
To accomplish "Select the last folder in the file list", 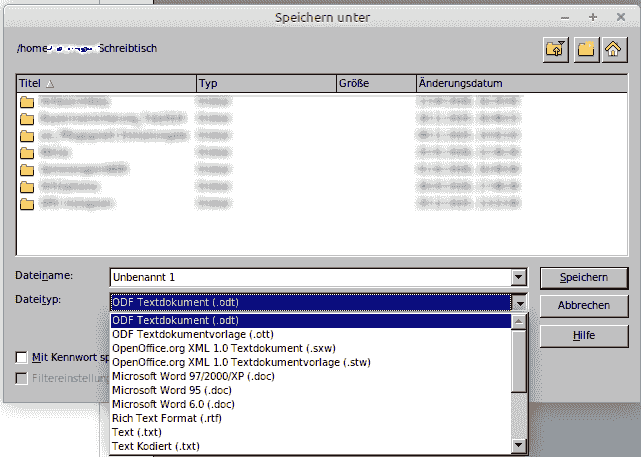I will tap(27, 204).
